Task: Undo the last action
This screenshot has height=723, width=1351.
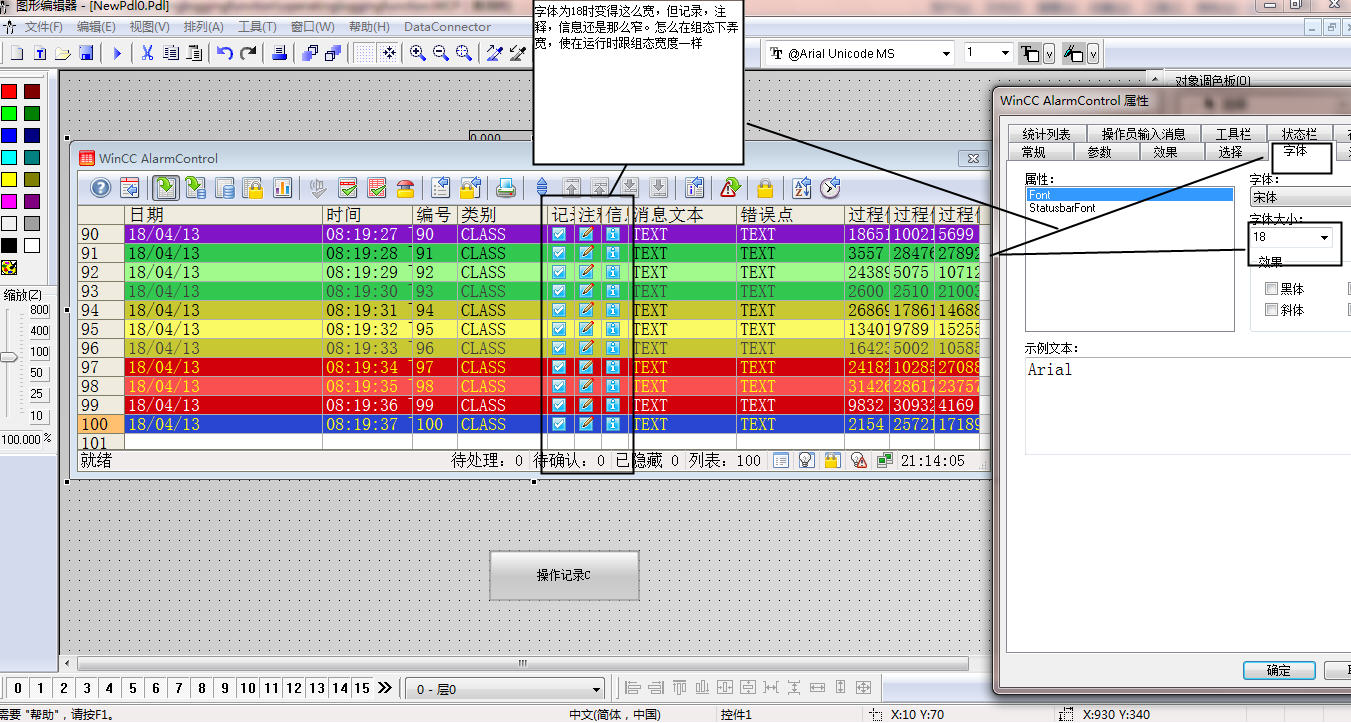Action: (x=225, y=53)
